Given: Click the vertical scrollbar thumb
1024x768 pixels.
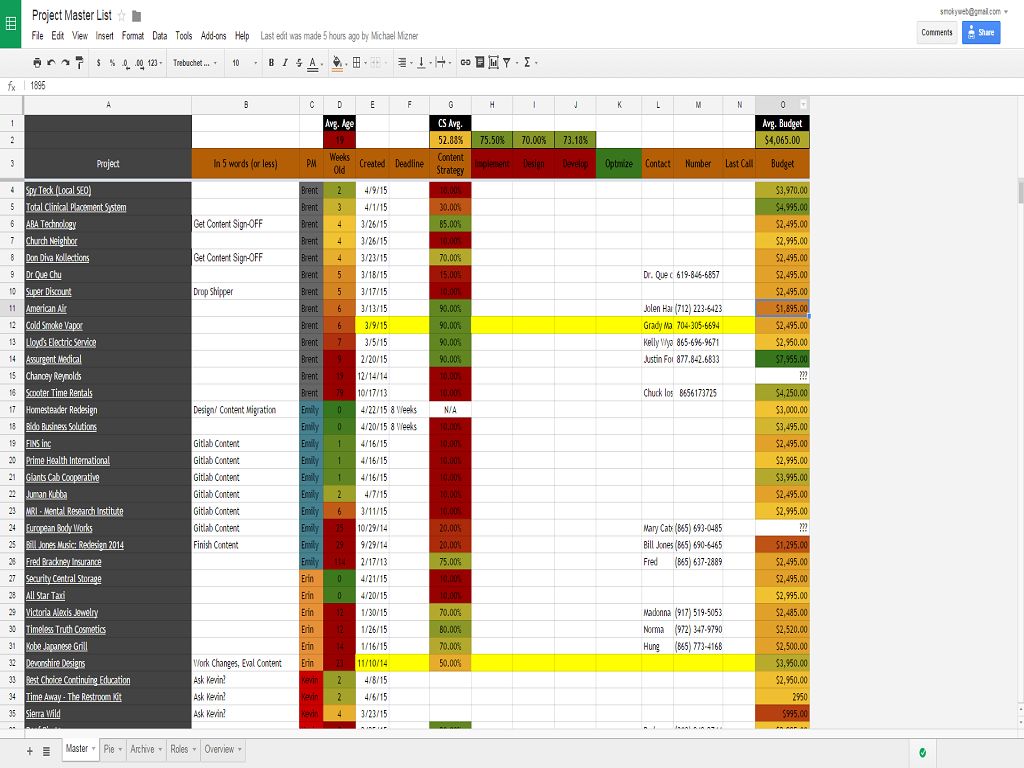Looking at the screenshot, I should click(1020, 192).
